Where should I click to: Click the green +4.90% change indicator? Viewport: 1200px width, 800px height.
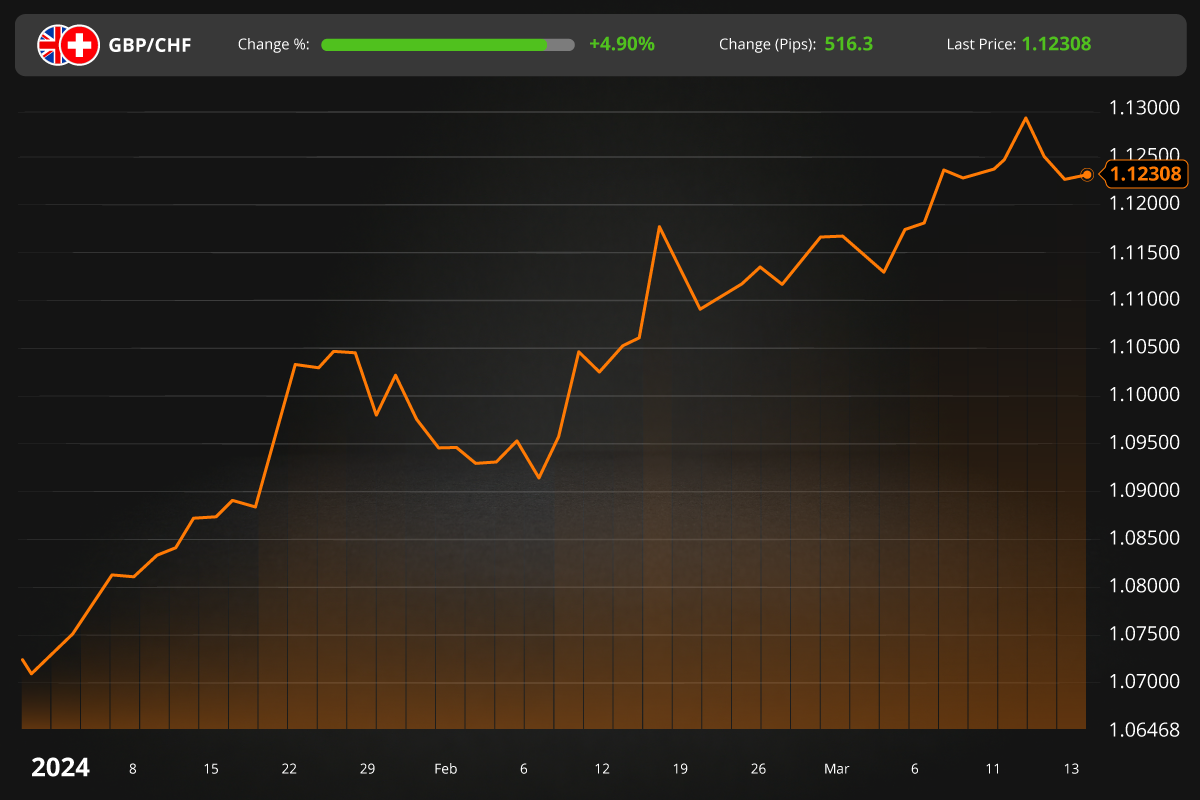[621, 44]
